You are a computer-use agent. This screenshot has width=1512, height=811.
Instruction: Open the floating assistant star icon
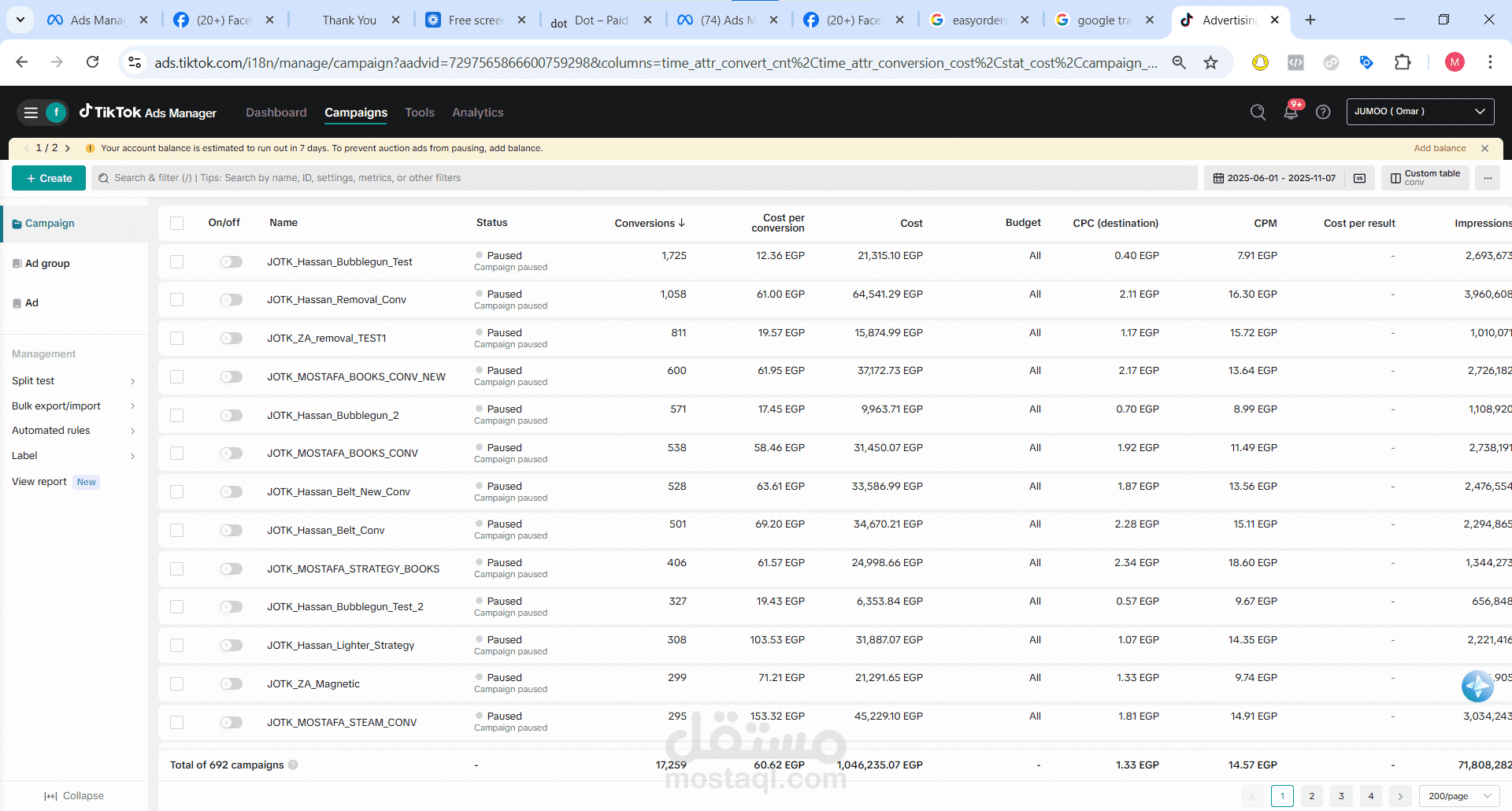pyautogui.click(x=1477, y=687)
